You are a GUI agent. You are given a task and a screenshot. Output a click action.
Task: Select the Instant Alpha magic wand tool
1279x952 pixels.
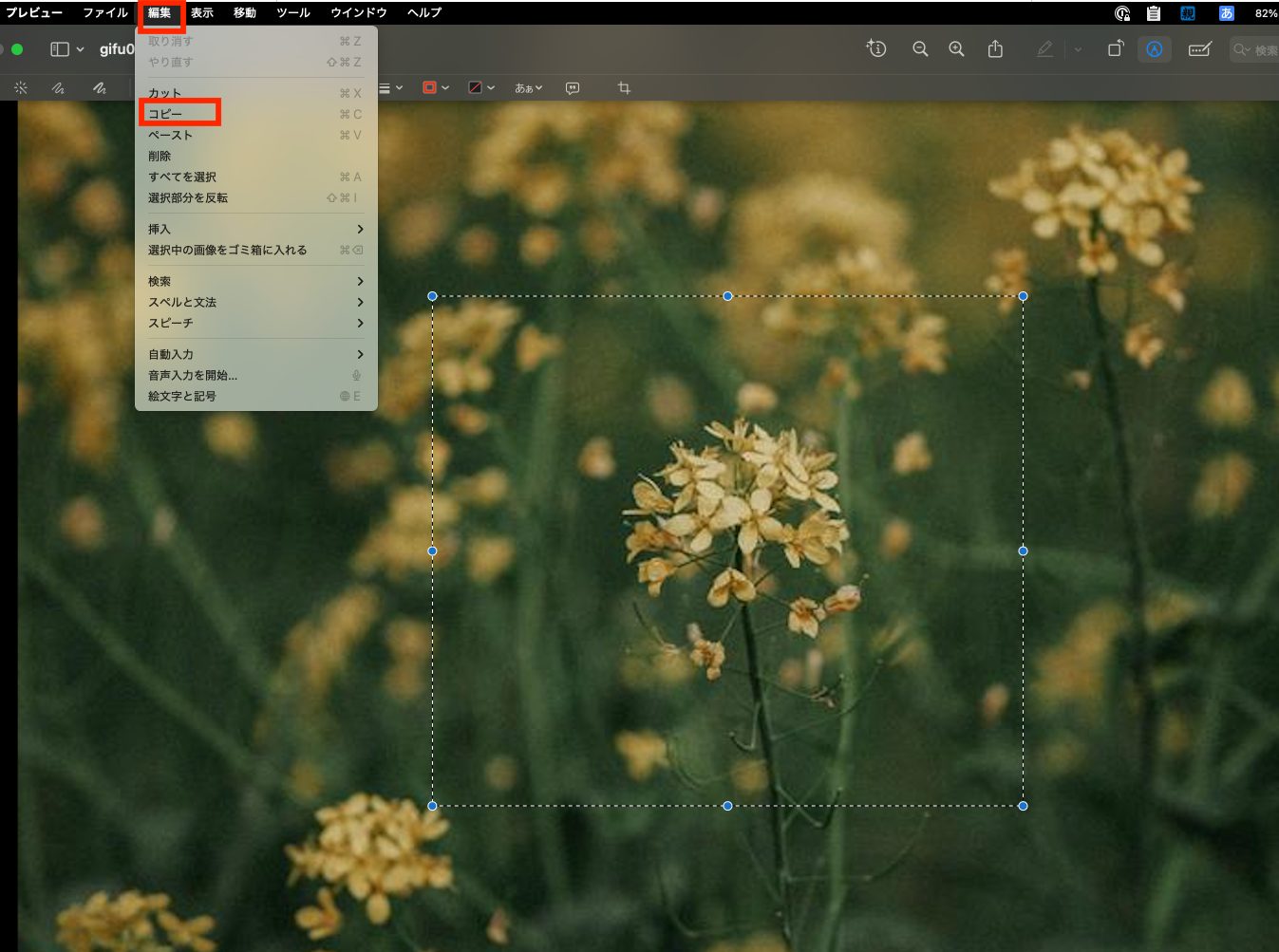[21, 87]
